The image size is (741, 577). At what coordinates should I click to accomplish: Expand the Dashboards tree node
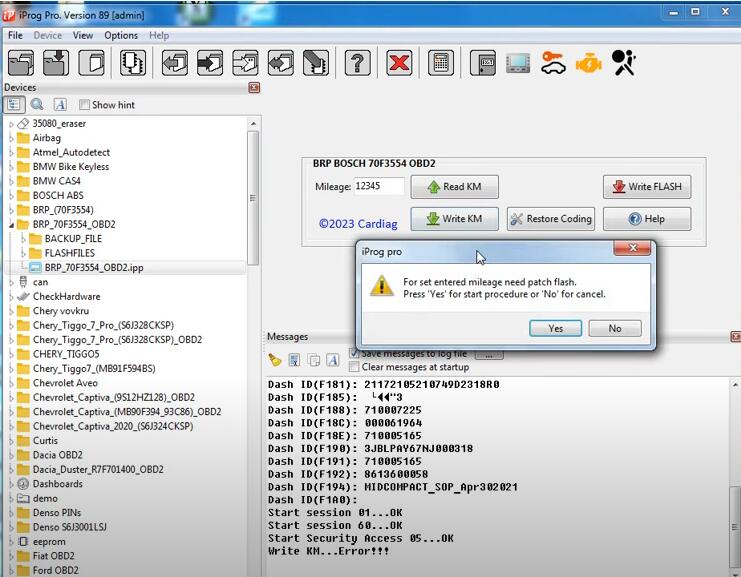point(11,484)
